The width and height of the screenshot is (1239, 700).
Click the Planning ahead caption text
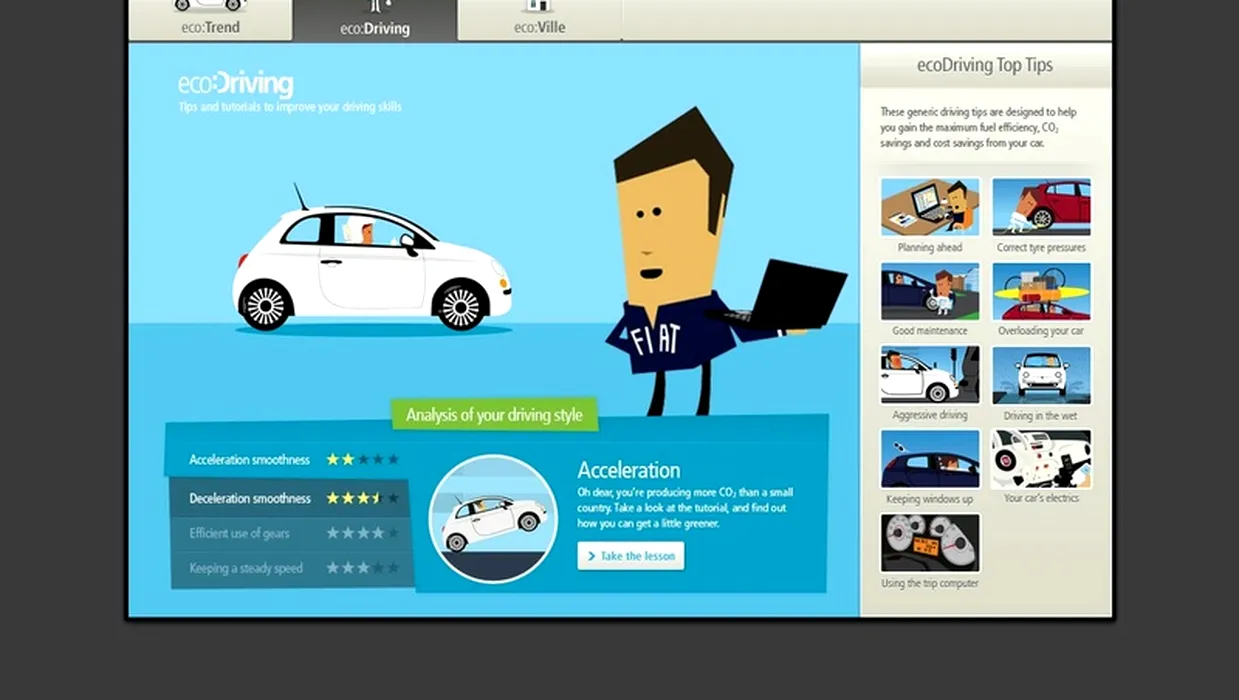pyautogui.click(x=930, y=248)
